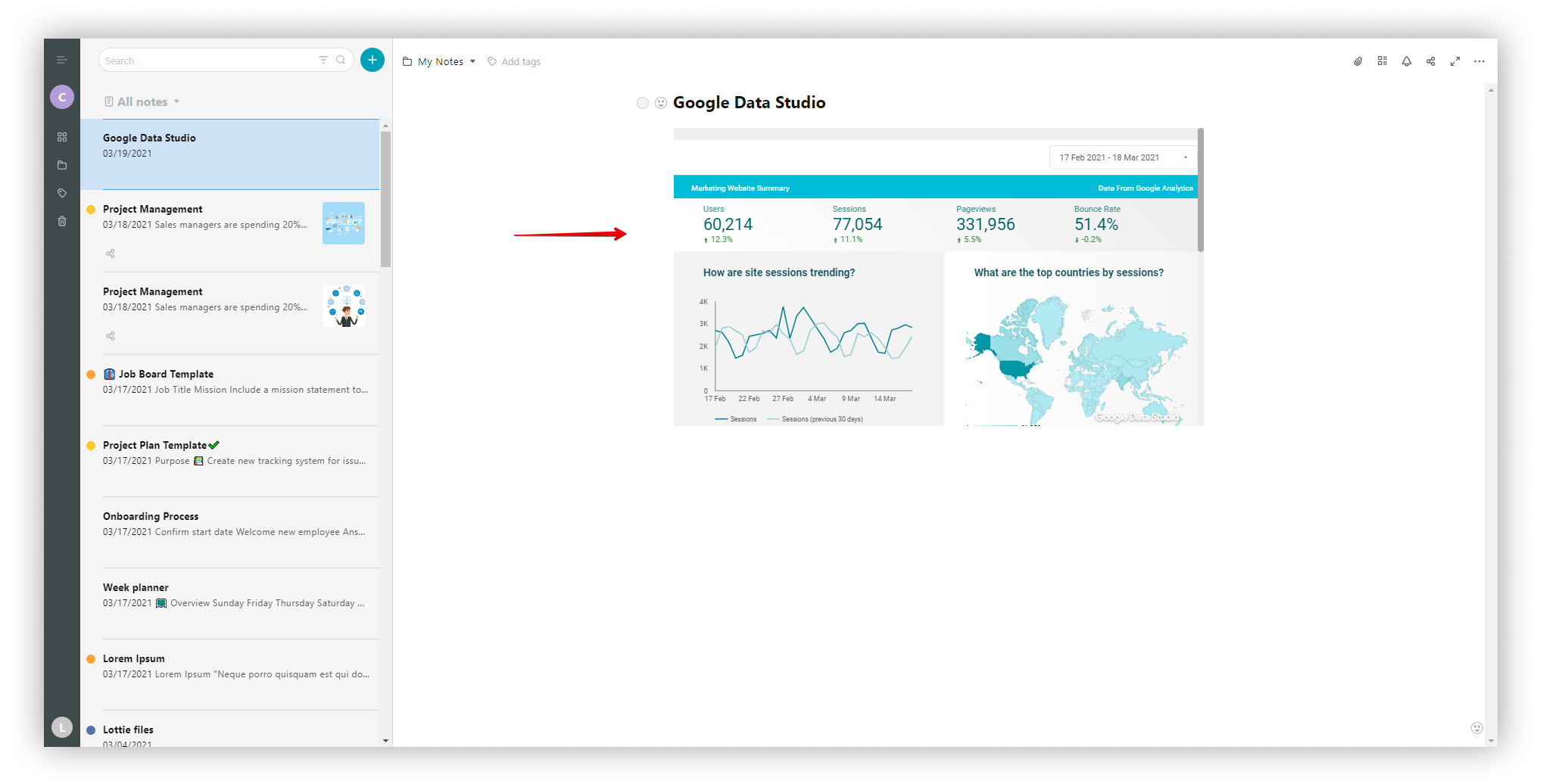This screenshot has width=1543, height=784.
Task: Open the purple C workspace avatar
Action: [x=62, y=97]
